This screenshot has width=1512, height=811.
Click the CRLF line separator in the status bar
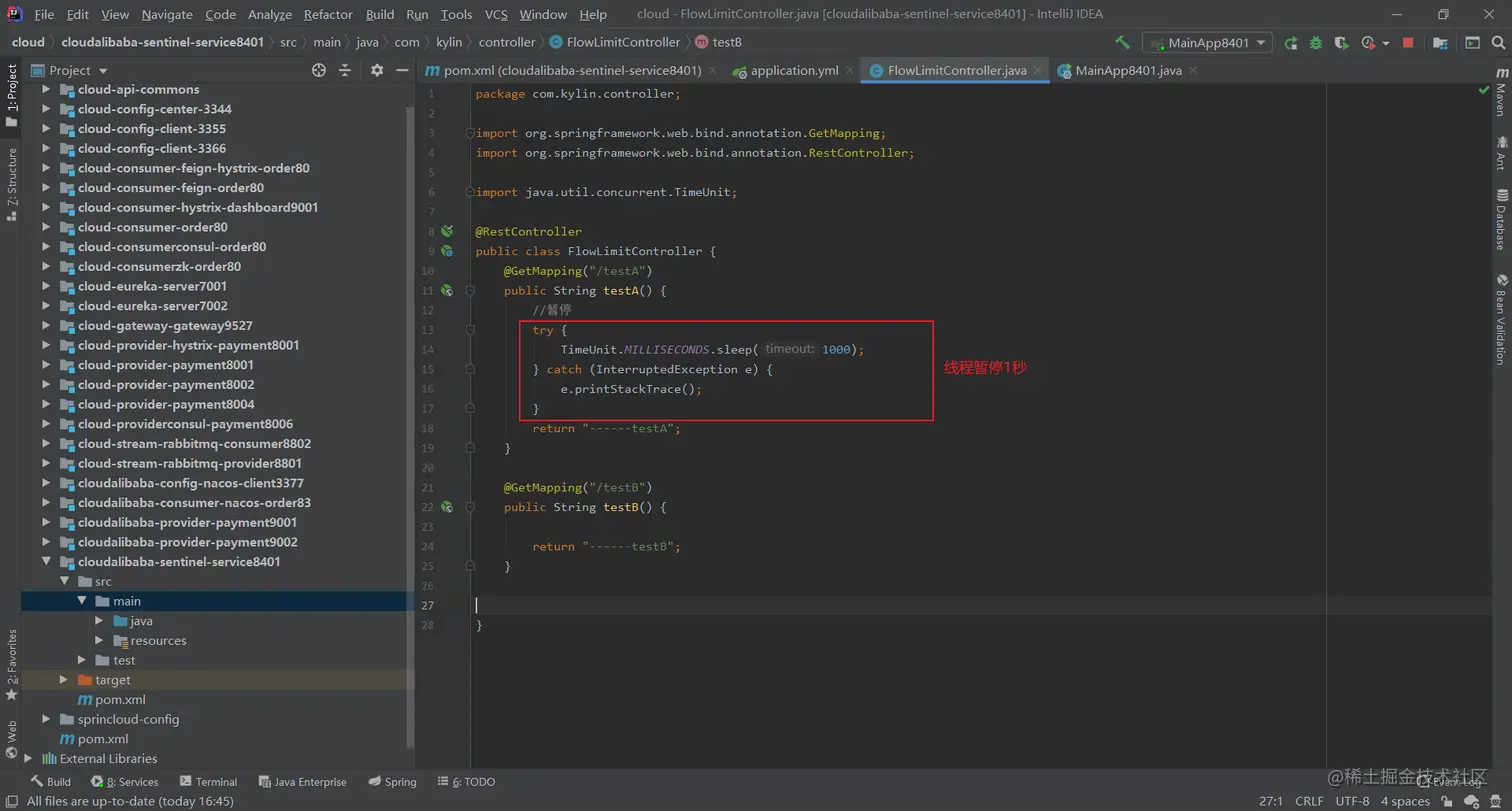click(x=1309, y=801)
